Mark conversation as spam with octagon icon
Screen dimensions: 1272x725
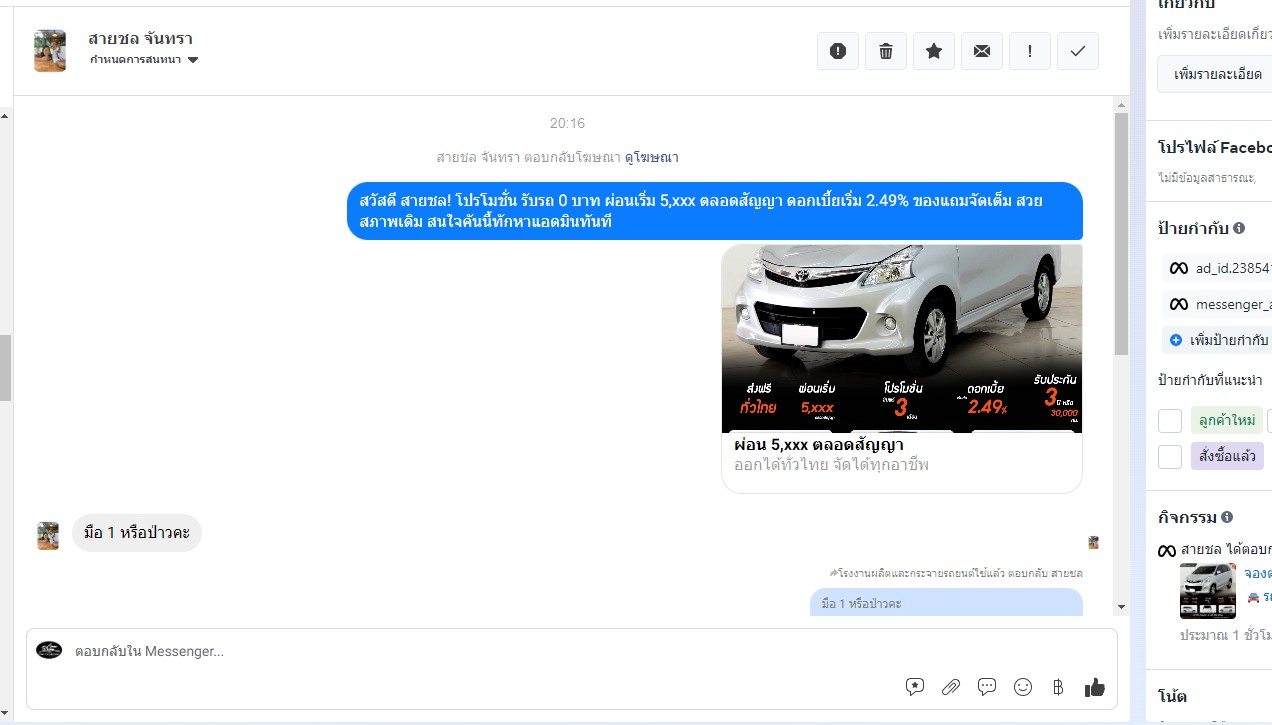[x=838, y=51]
